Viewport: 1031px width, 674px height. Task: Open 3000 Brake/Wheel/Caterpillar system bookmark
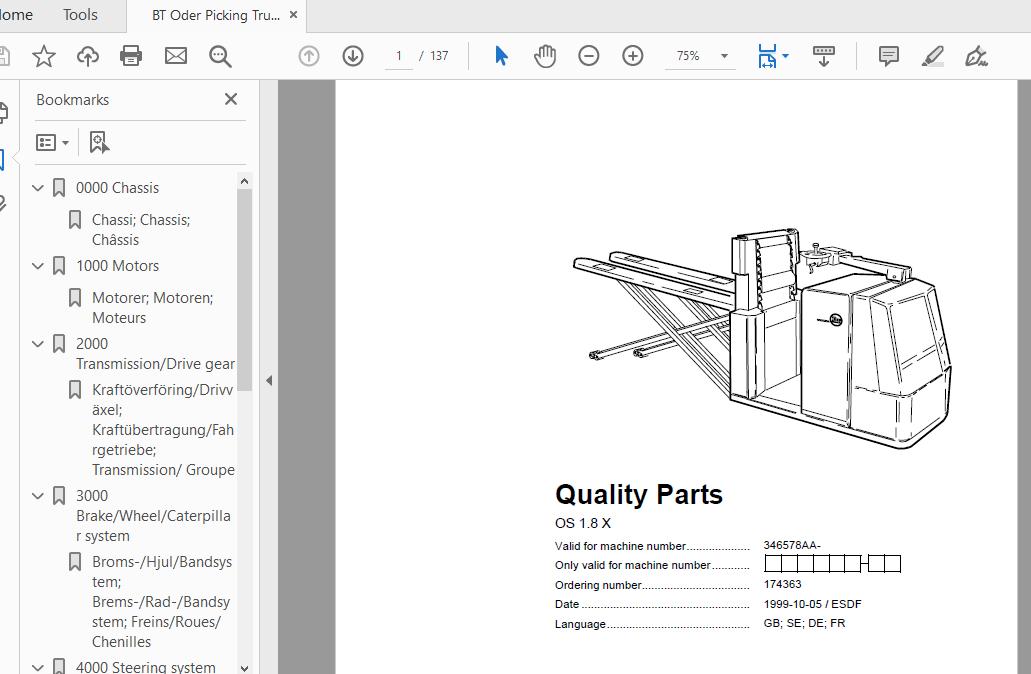153,516
